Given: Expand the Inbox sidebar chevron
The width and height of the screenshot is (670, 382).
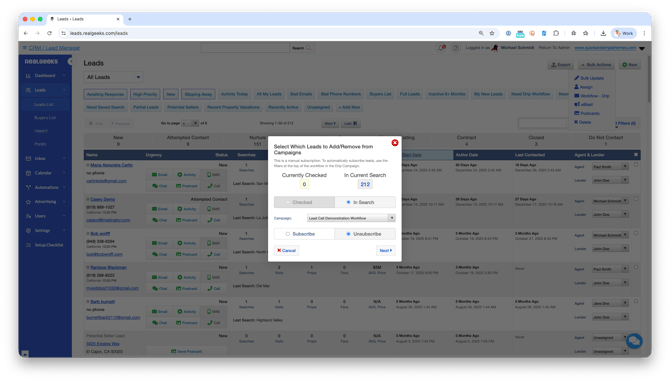Looking at the screenshot, I should coord(64,159).
